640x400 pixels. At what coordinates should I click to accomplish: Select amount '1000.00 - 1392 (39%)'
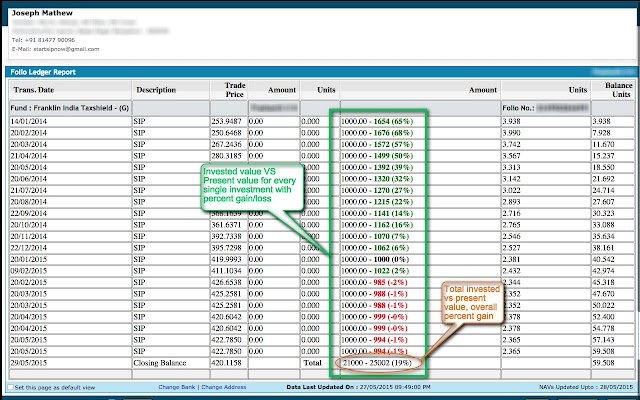pyautogui.click(x=378, y=167)
